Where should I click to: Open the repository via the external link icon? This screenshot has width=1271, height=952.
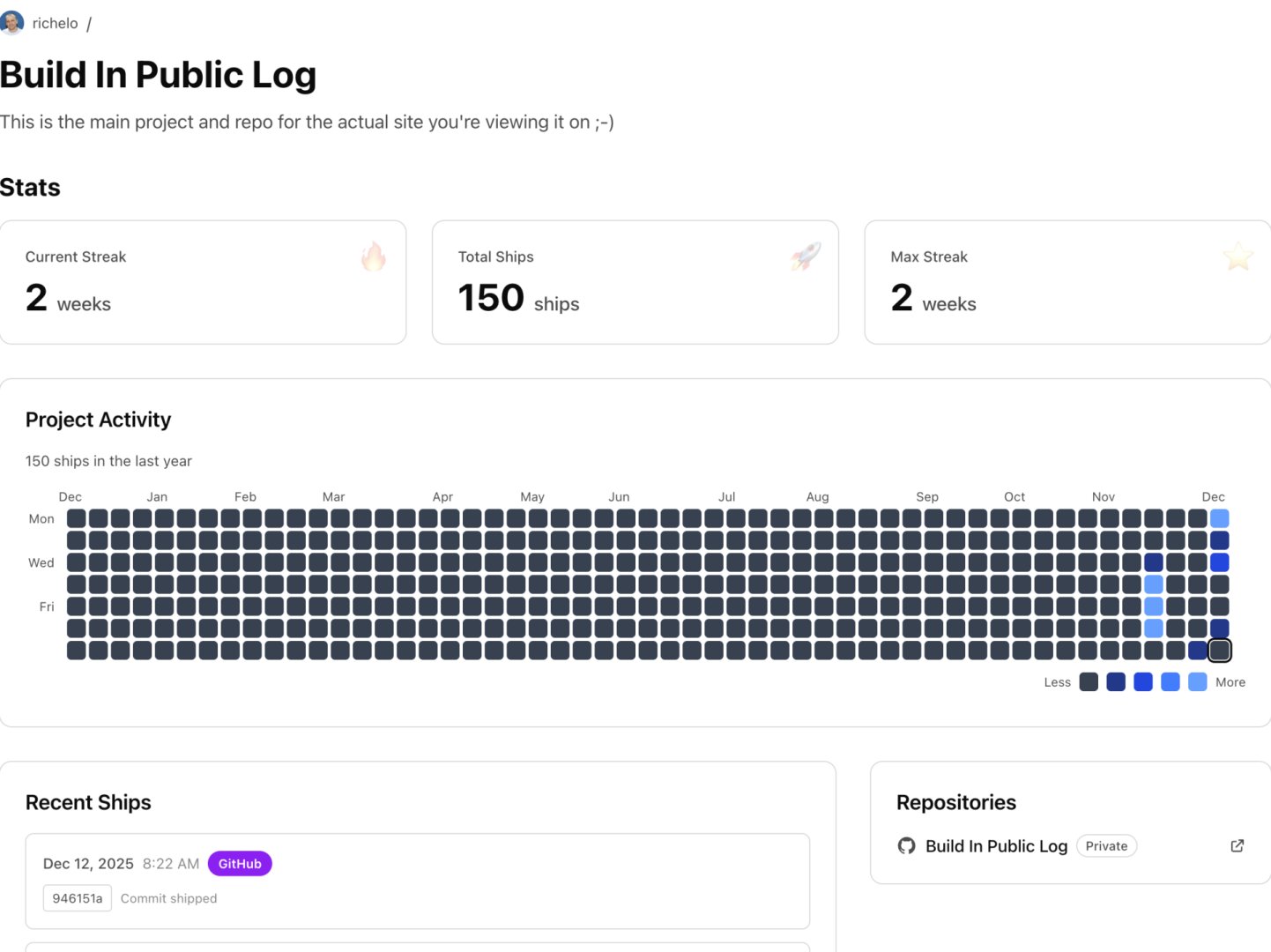(1238, 845)
